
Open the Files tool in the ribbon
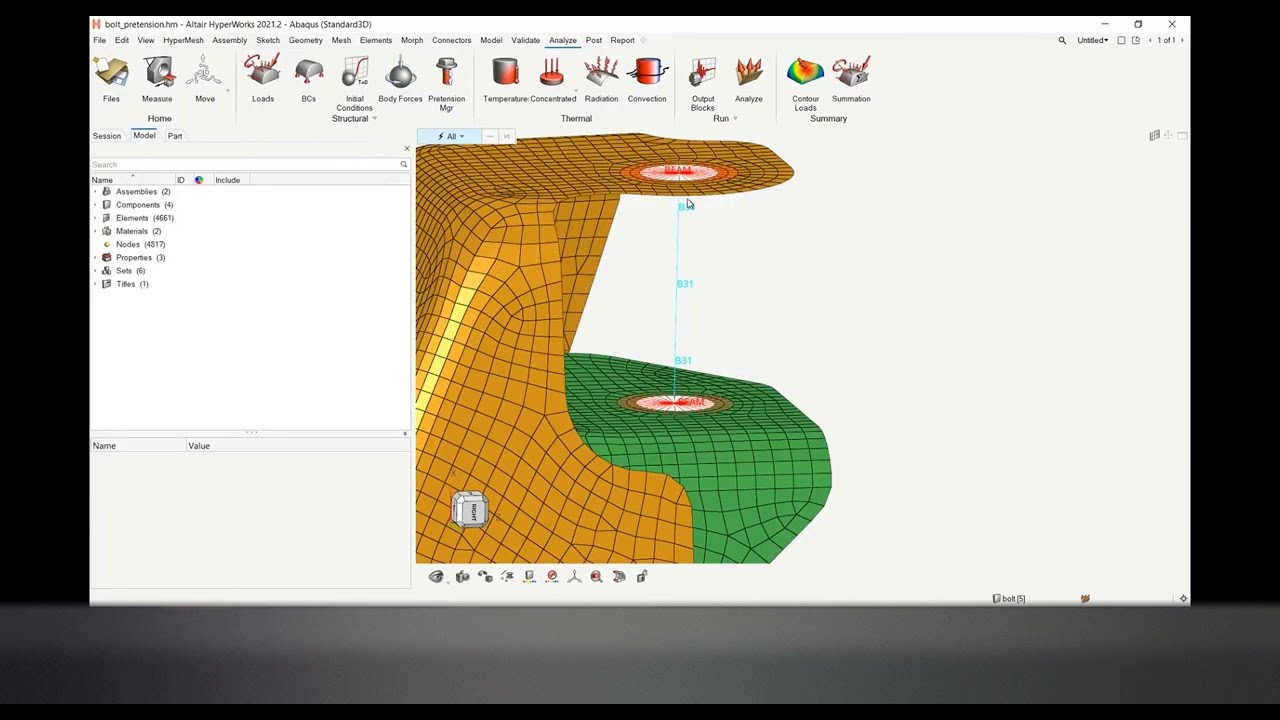(x=111, y=80)
